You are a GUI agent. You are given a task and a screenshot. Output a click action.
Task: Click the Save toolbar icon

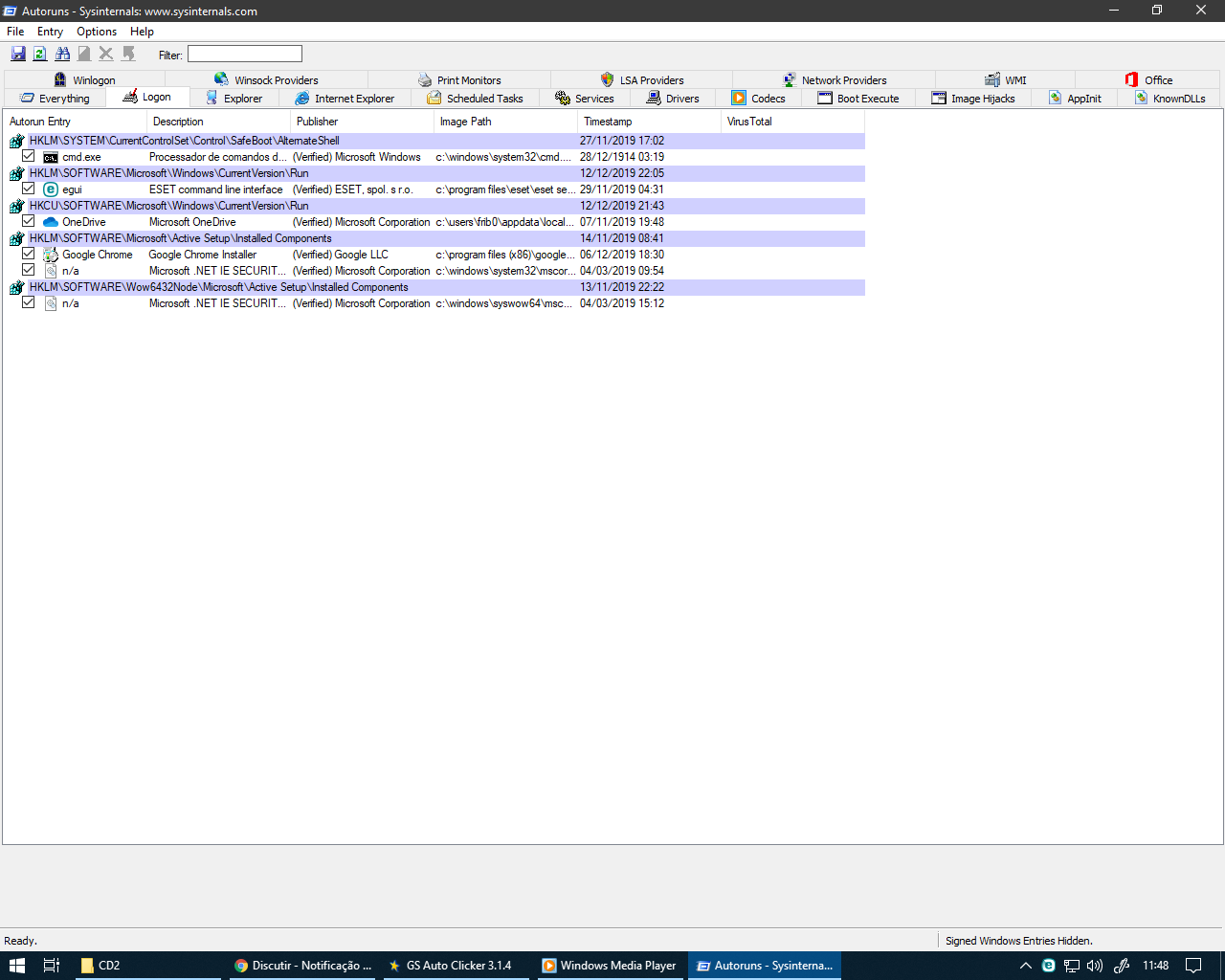click(x=18, y=55)
